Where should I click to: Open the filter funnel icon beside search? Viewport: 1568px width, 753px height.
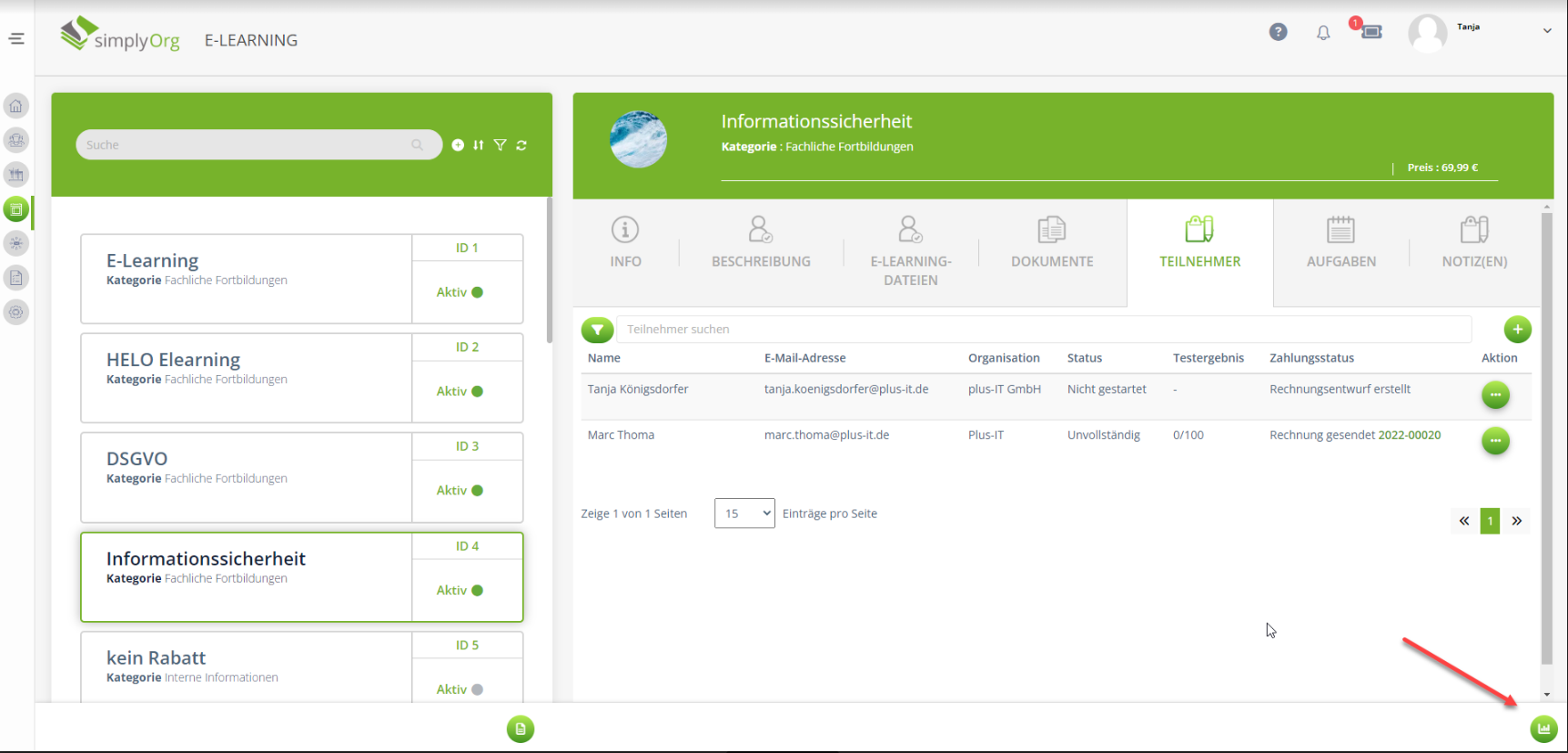(x=500, y=145)
